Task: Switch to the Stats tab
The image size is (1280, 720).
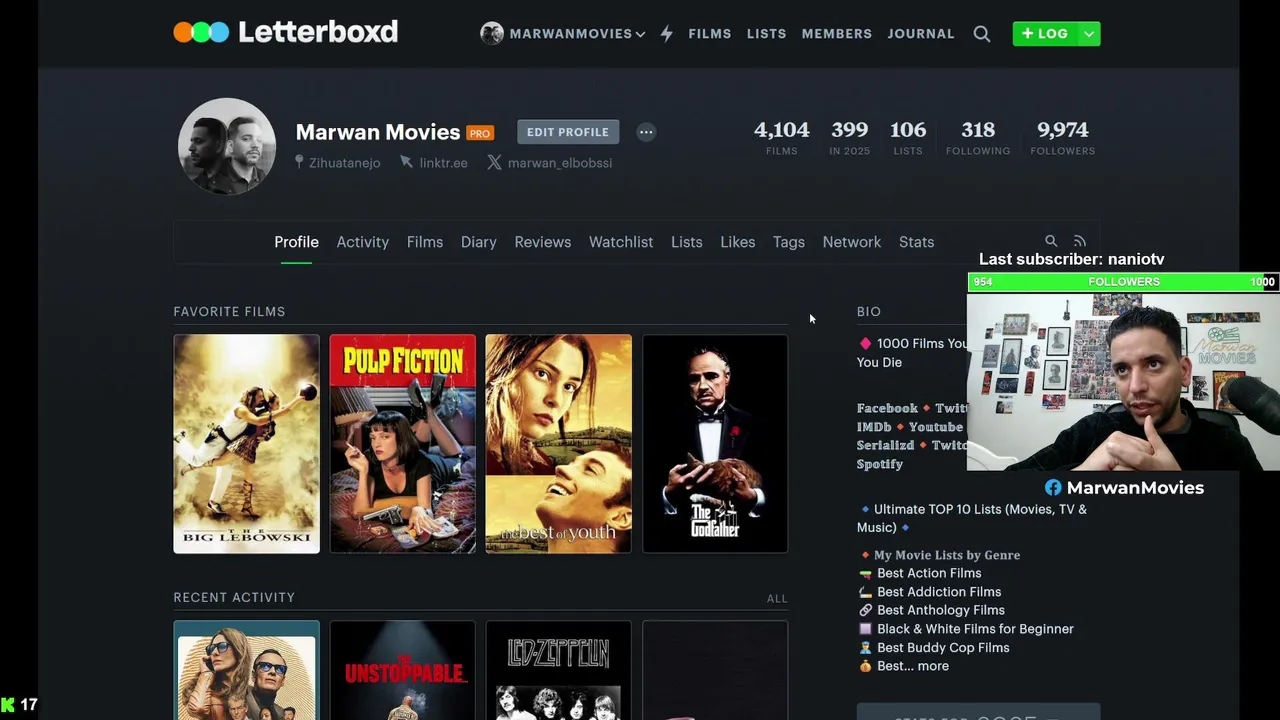Action: click(916, 242)
